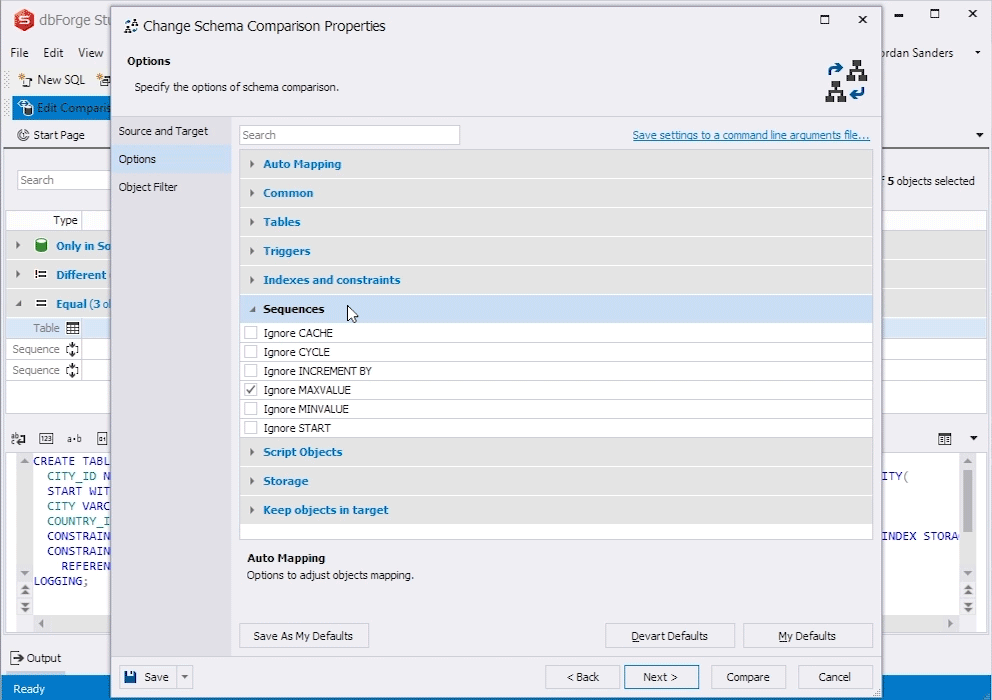
Task: Click the Edit Comparison toolbar icon
Action: pyautogui.click(x=25, y=108)
